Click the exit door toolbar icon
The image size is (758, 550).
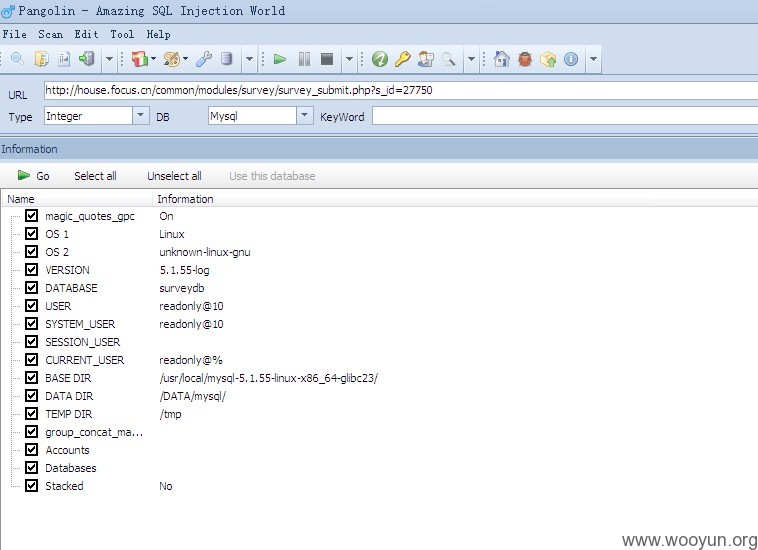coord(87,59)
